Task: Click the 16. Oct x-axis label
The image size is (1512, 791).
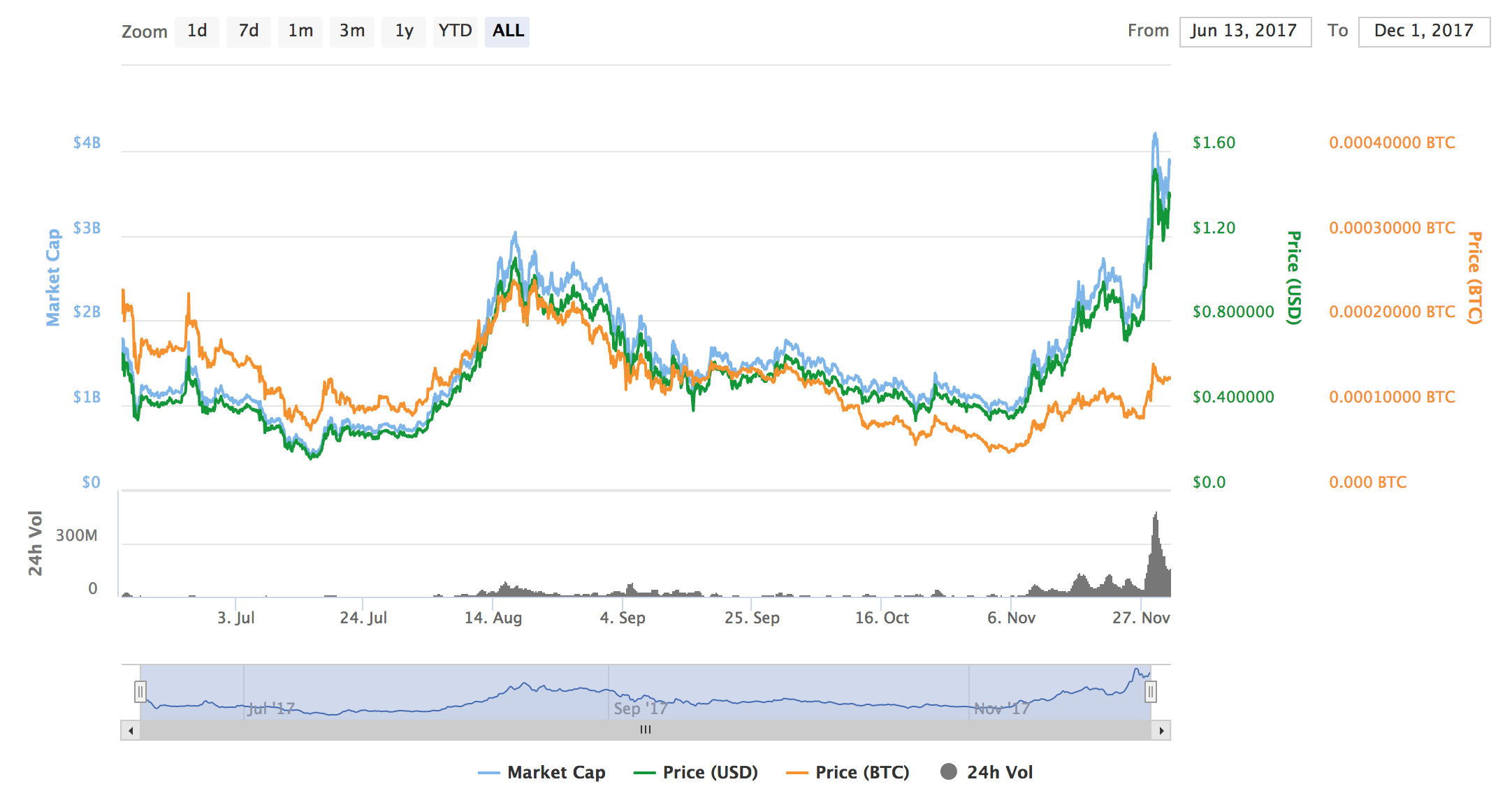Action: (882, 618)
